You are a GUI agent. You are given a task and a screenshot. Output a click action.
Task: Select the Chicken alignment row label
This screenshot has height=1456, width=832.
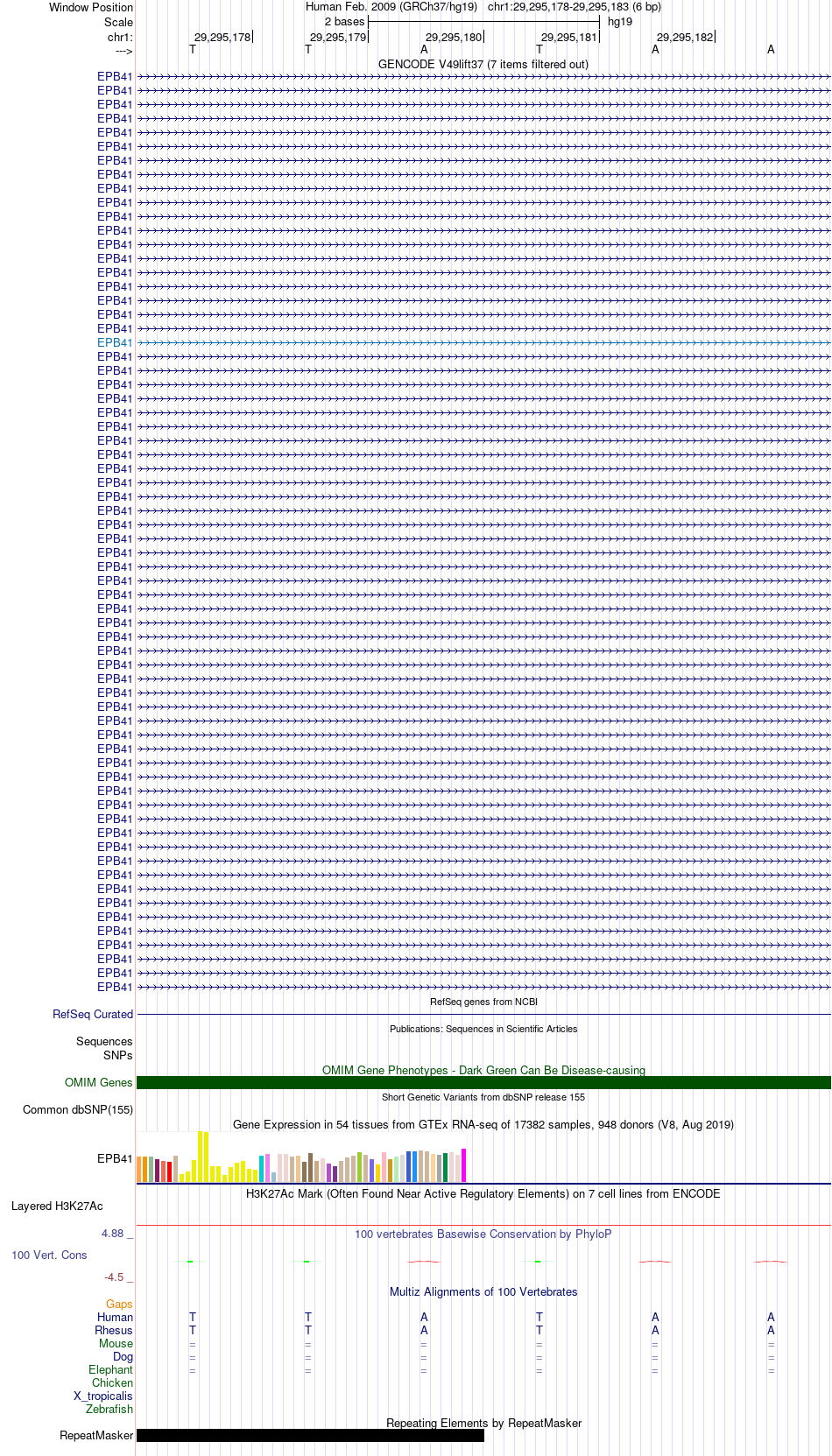(x=112, y=1383)
